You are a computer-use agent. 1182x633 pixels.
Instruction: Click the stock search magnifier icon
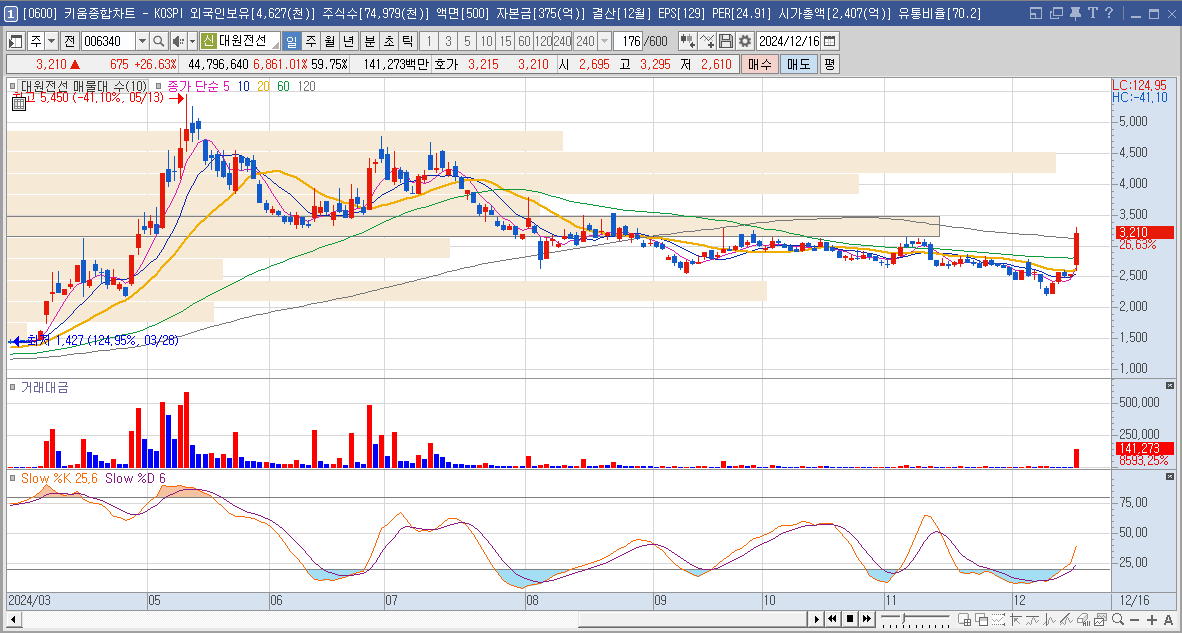159,41
